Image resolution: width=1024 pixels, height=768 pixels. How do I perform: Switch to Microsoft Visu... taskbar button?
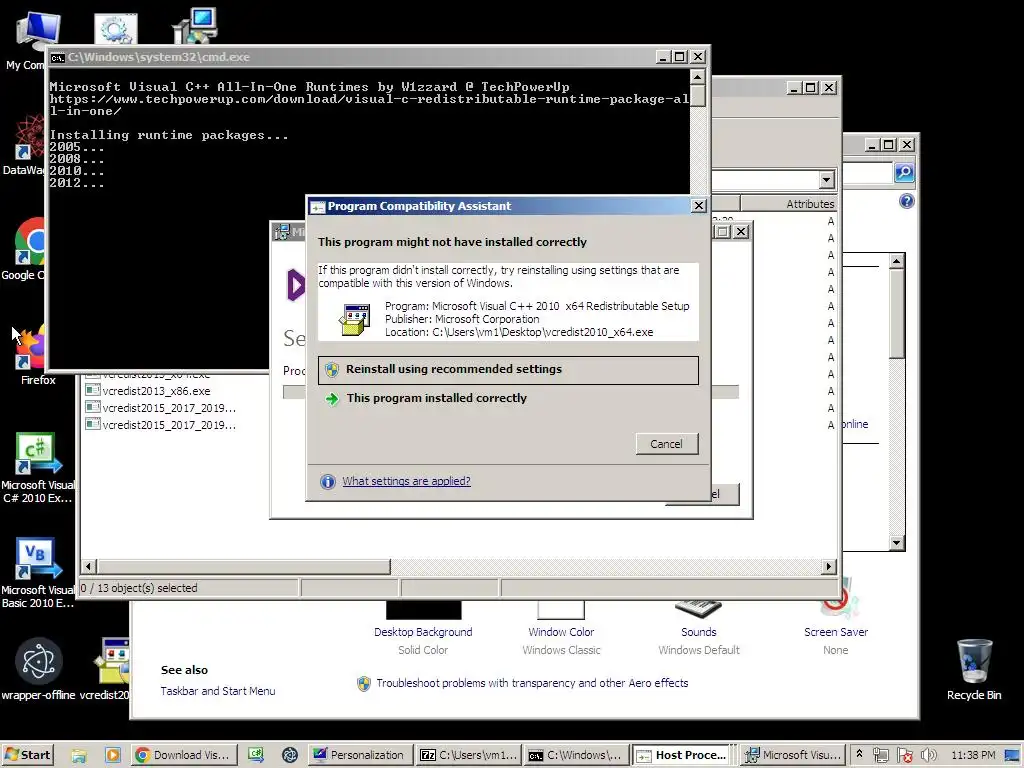(x=793, y=756)
